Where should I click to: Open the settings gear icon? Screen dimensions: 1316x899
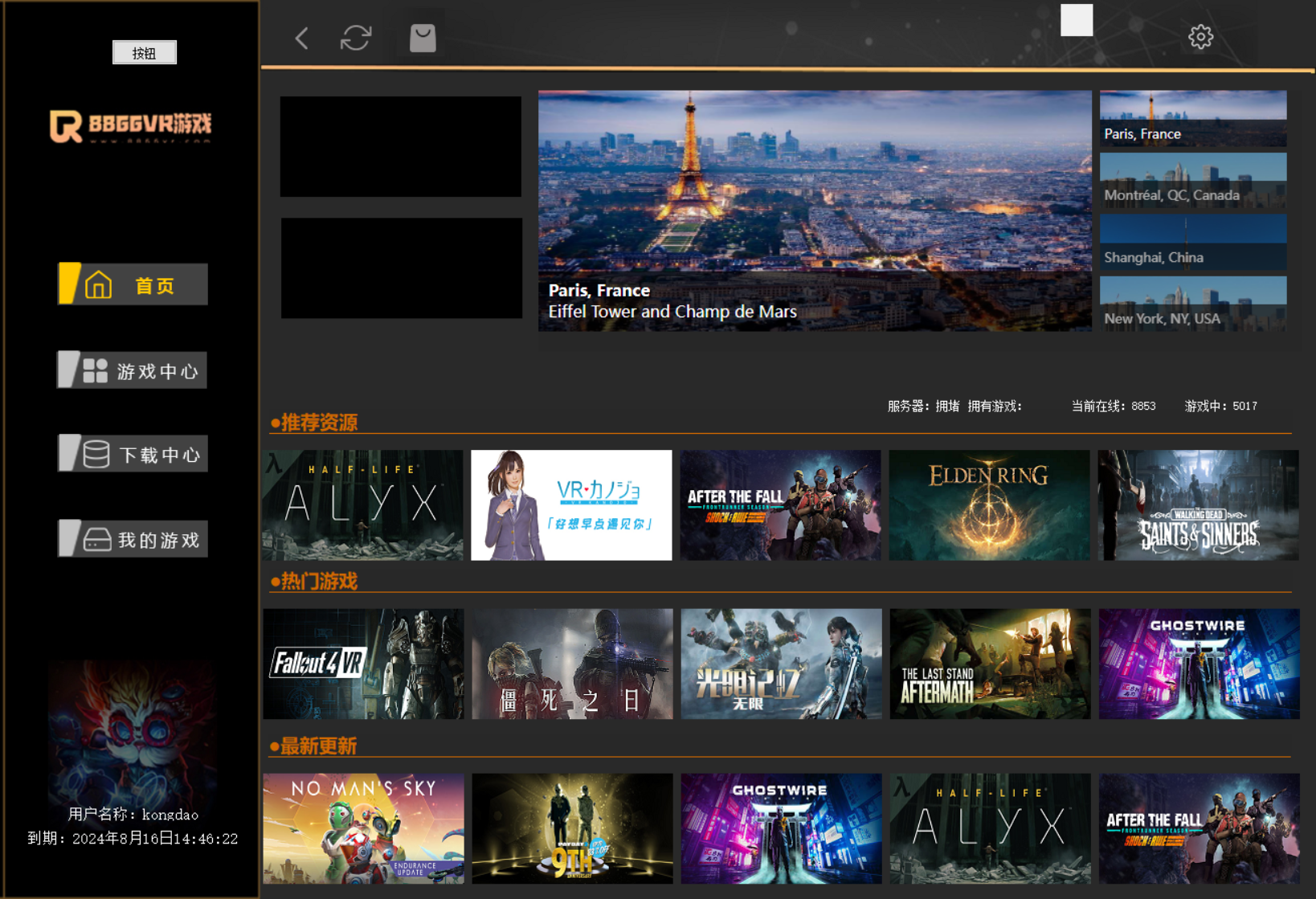coord(1200,37)
